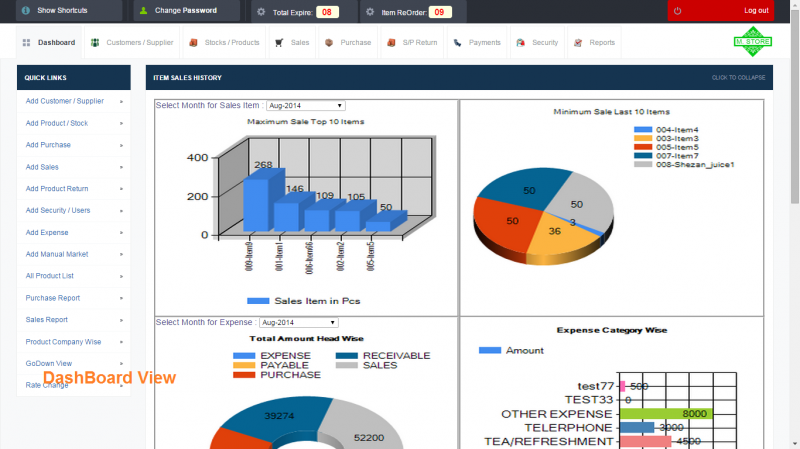Image resolution: width=800 pixels, height=449 pixels.
Task: Click the Item ReOrder gear icon
Action: (x=370, y=12)
